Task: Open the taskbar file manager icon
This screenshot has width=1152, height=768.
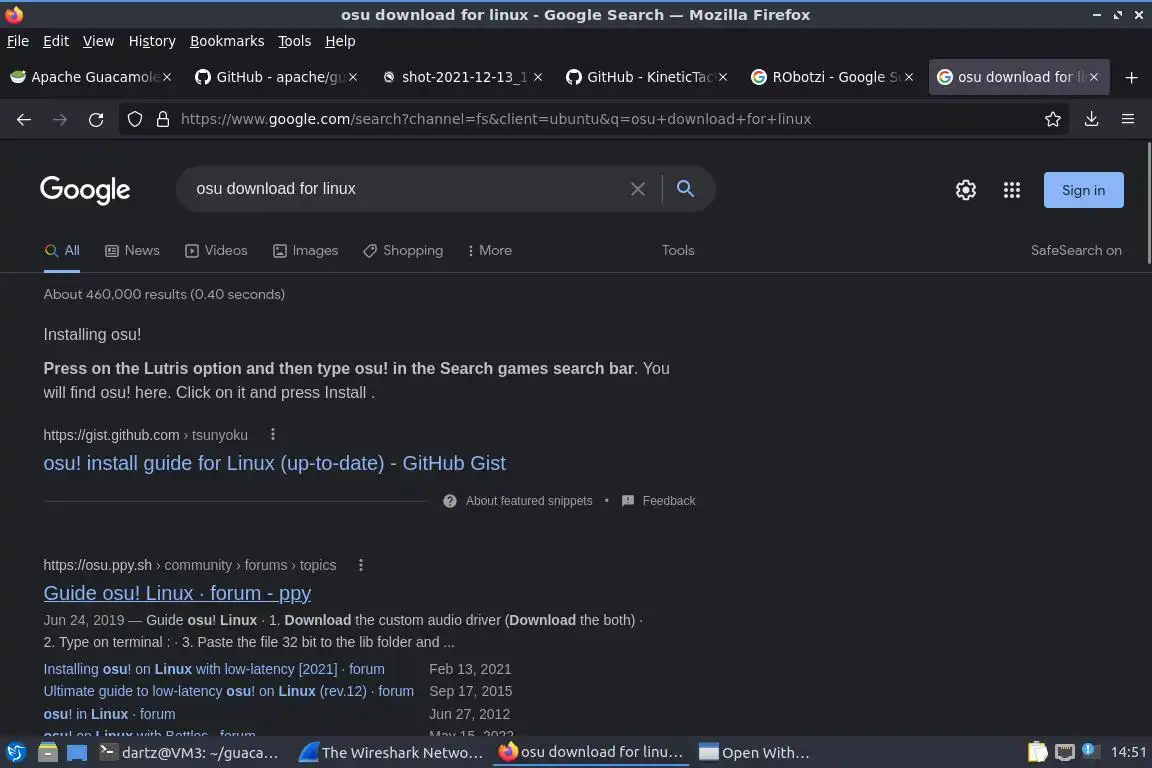Action: [48, 752]
